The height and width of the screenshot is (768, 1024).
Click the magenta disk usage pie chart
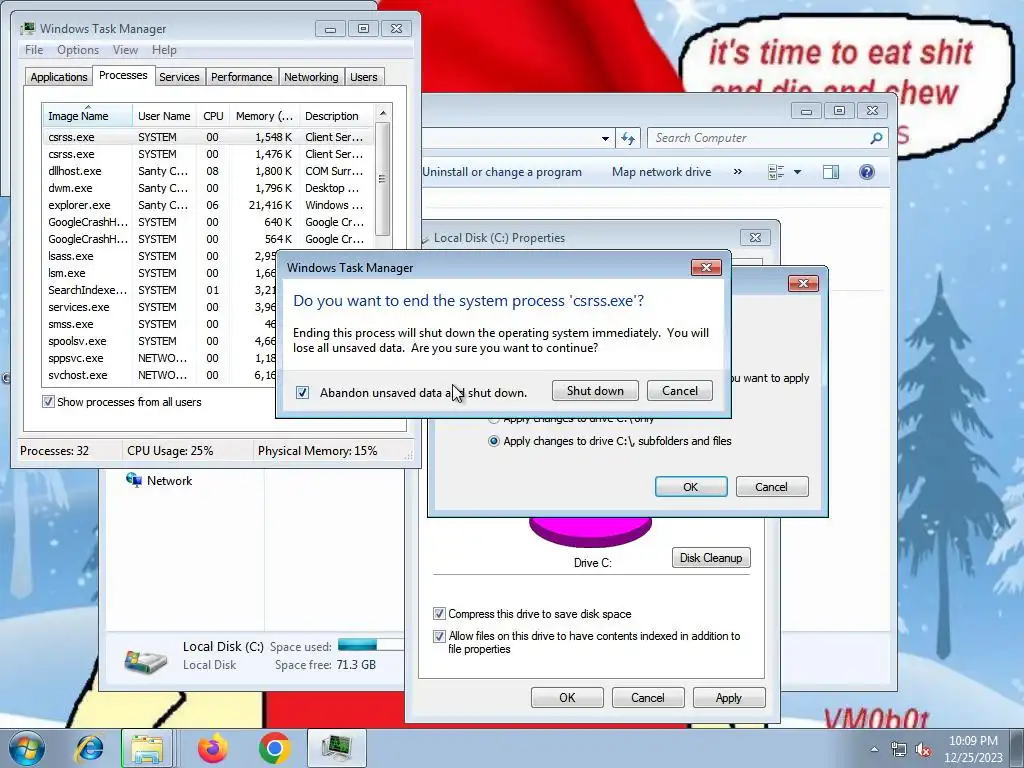tap(590, 532)
